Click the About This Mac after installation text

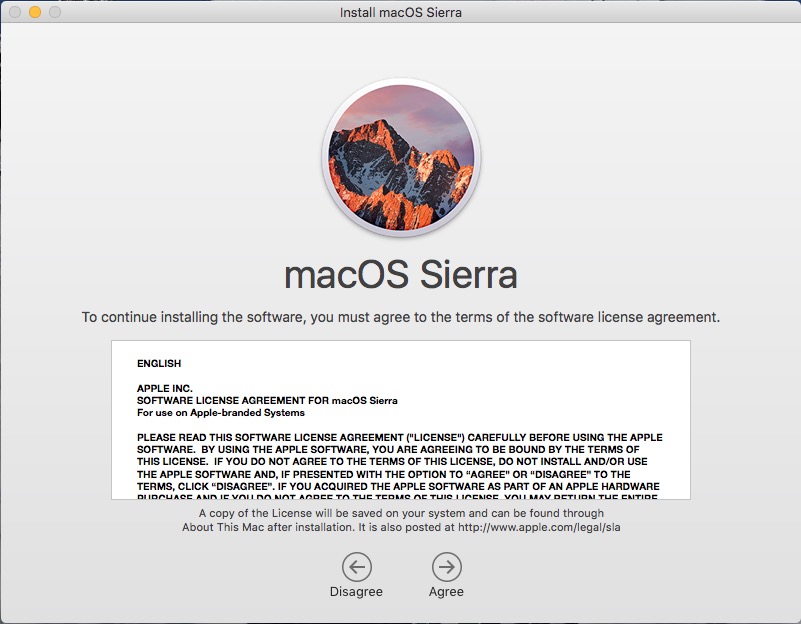point(260,527)
